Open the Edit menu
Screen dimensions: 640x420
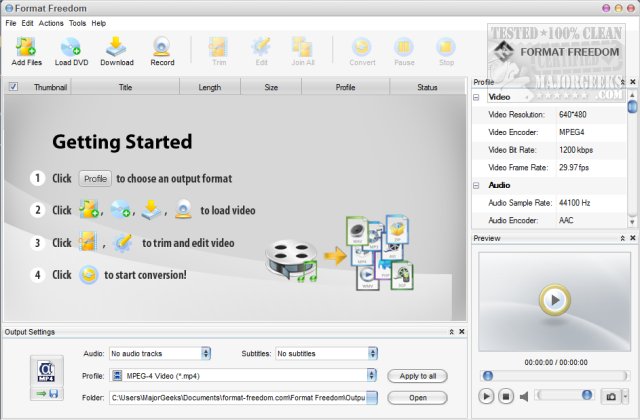click(x=27, y=23)
